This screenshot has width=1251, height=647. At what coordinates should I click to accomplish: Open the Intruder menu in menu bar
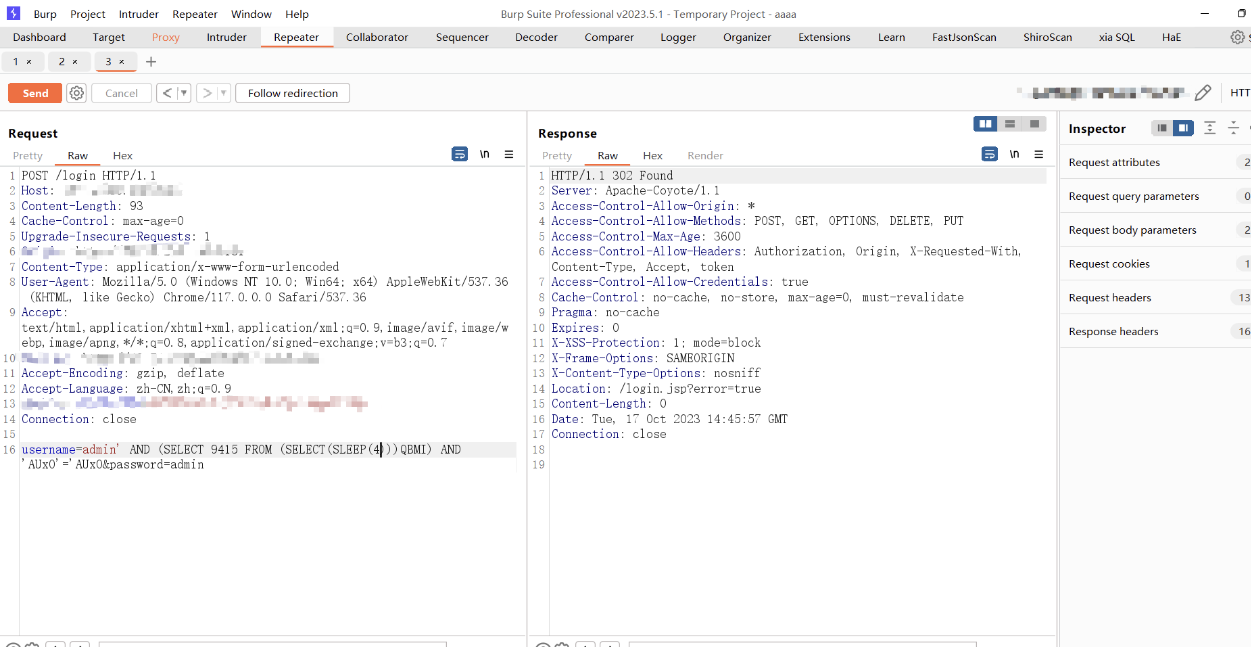(x=138, y=14)
